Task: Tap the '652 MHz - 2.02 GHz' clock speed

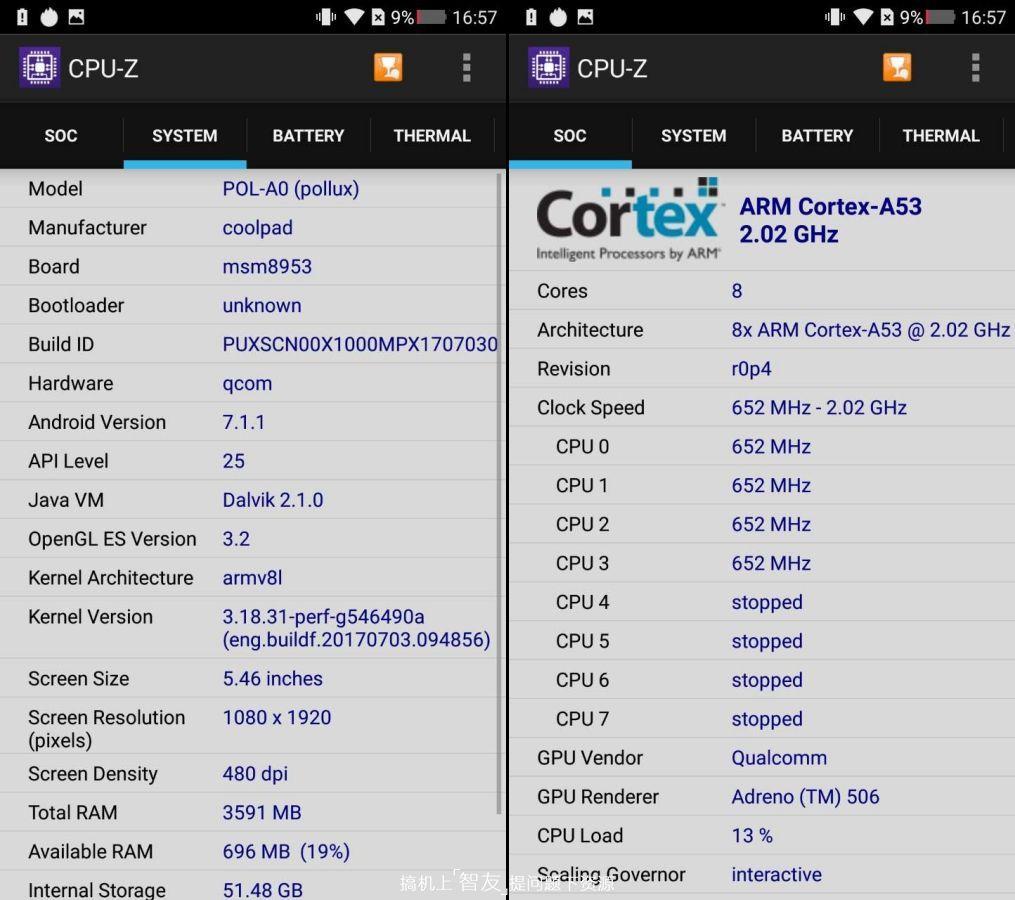Action: tap(819, 407)
